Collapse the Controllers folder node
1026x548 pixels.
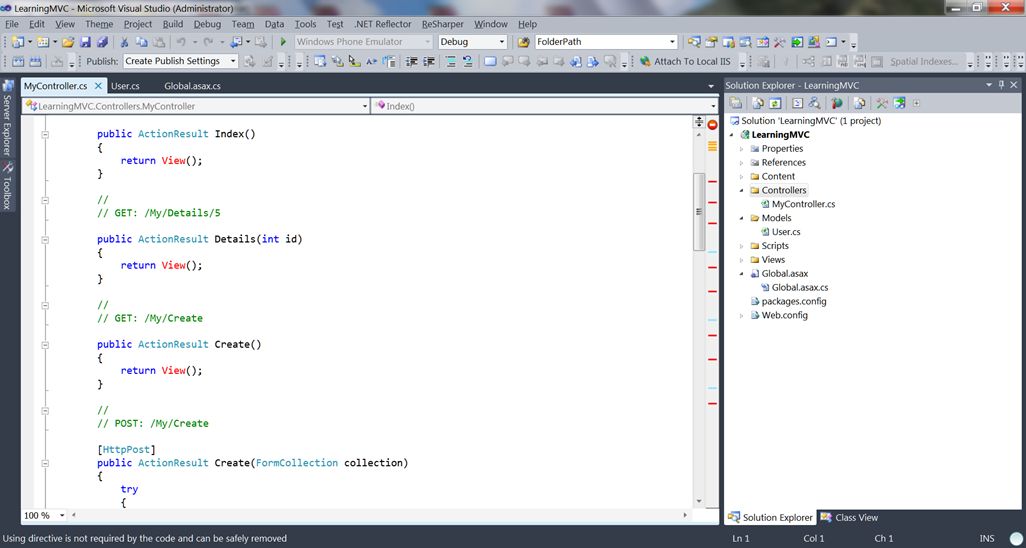pos(742,190)
